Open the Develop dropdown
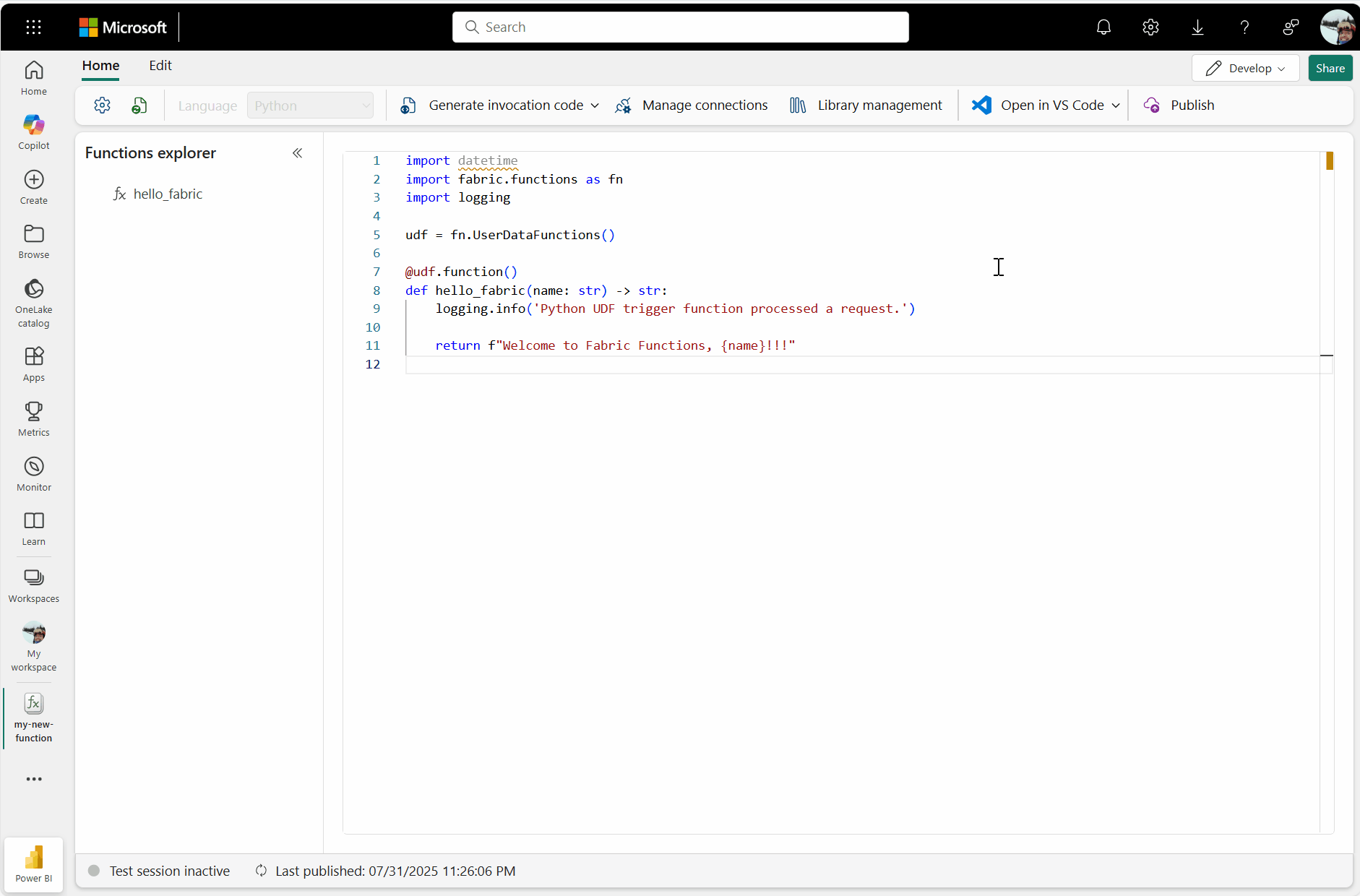 coord(1245,68)
